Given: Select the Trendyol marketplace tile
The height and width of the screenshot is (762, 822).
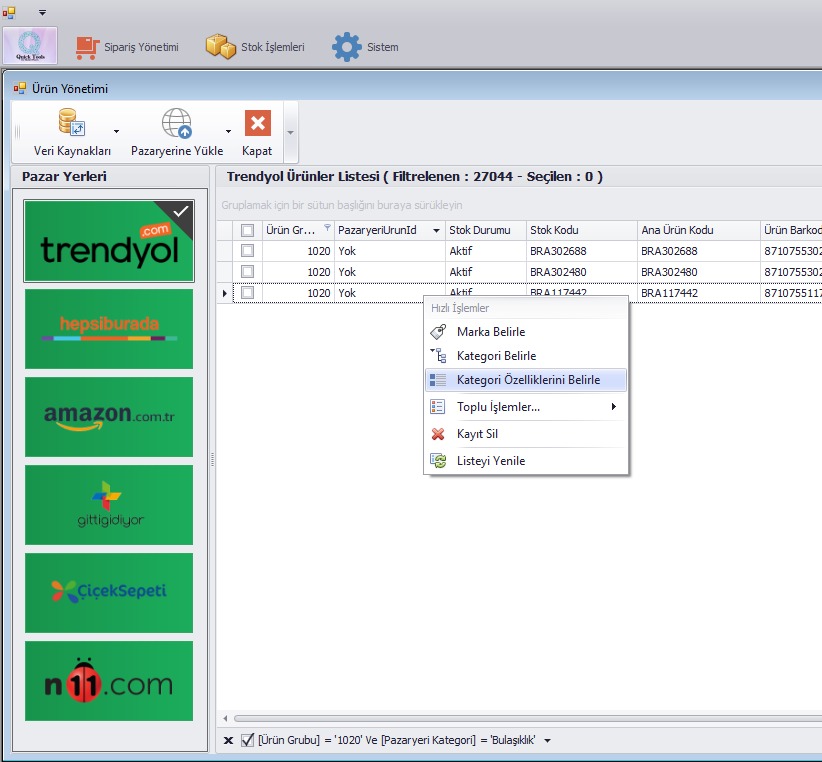Looking at the screenshot, I should 109,241.
